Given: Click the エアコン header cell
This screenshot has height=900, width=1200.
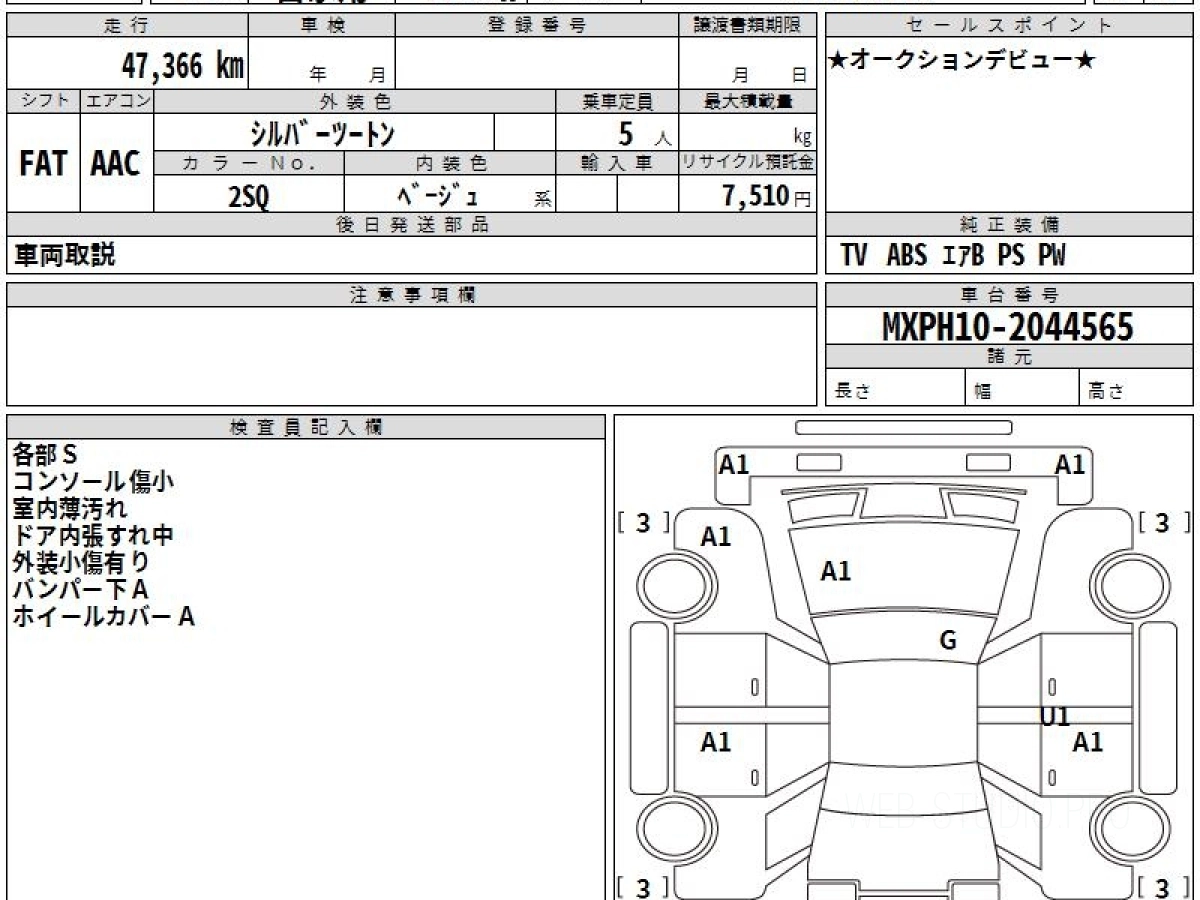Looking at the screenshot, I should pyautogui.click(x=117, y=101).
